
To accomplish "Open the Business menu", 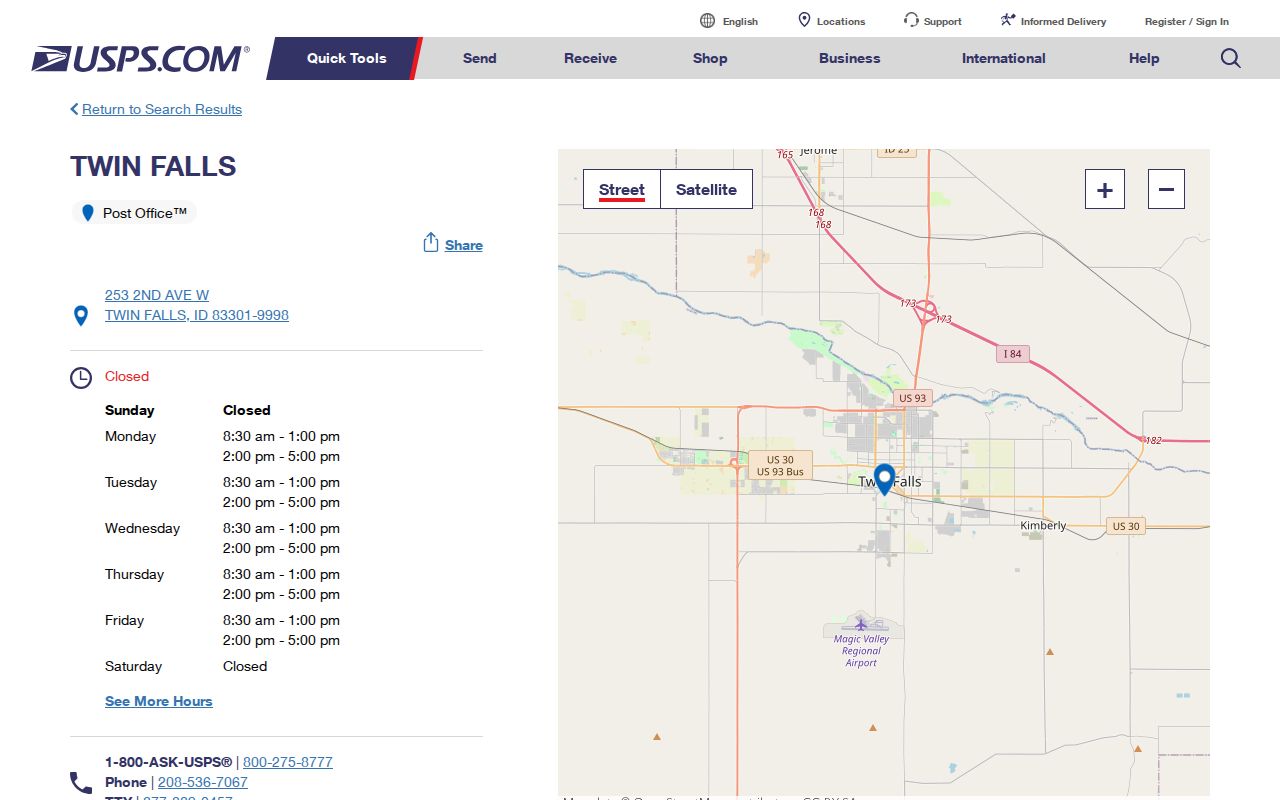I will [x=850, y=58].
